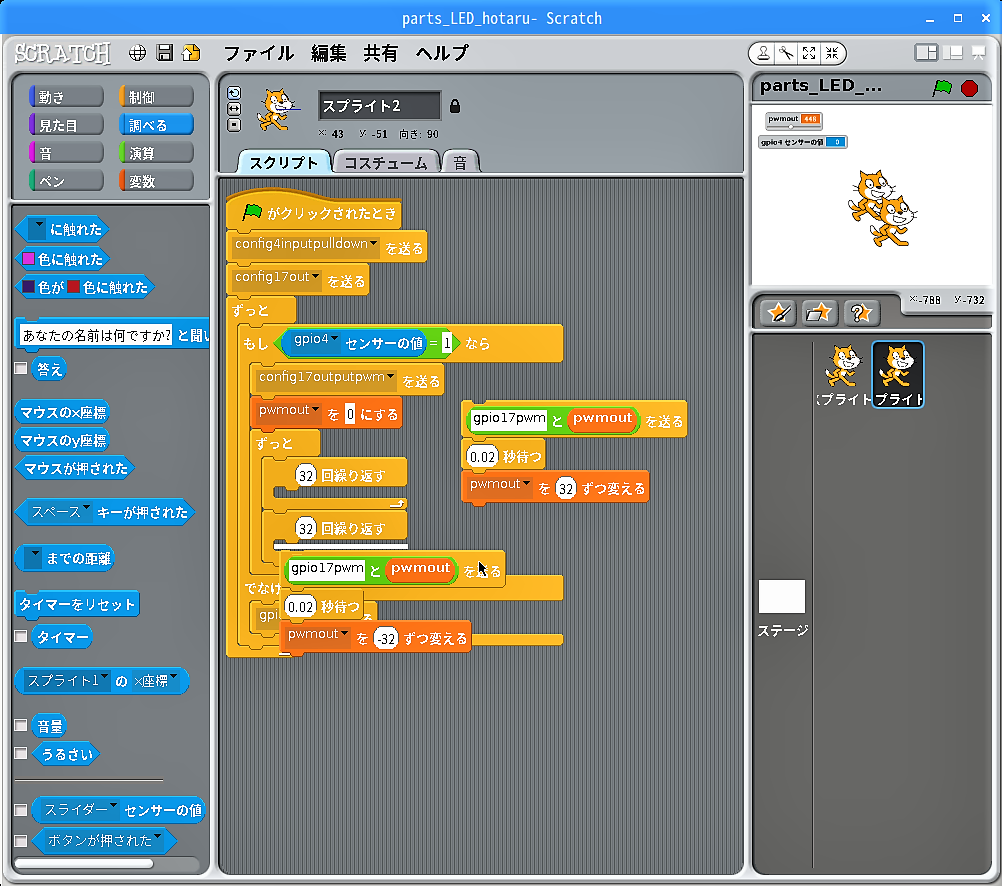Screen dimensions: 1002x886
Task: Click the green flag to start
Action: 941,88
